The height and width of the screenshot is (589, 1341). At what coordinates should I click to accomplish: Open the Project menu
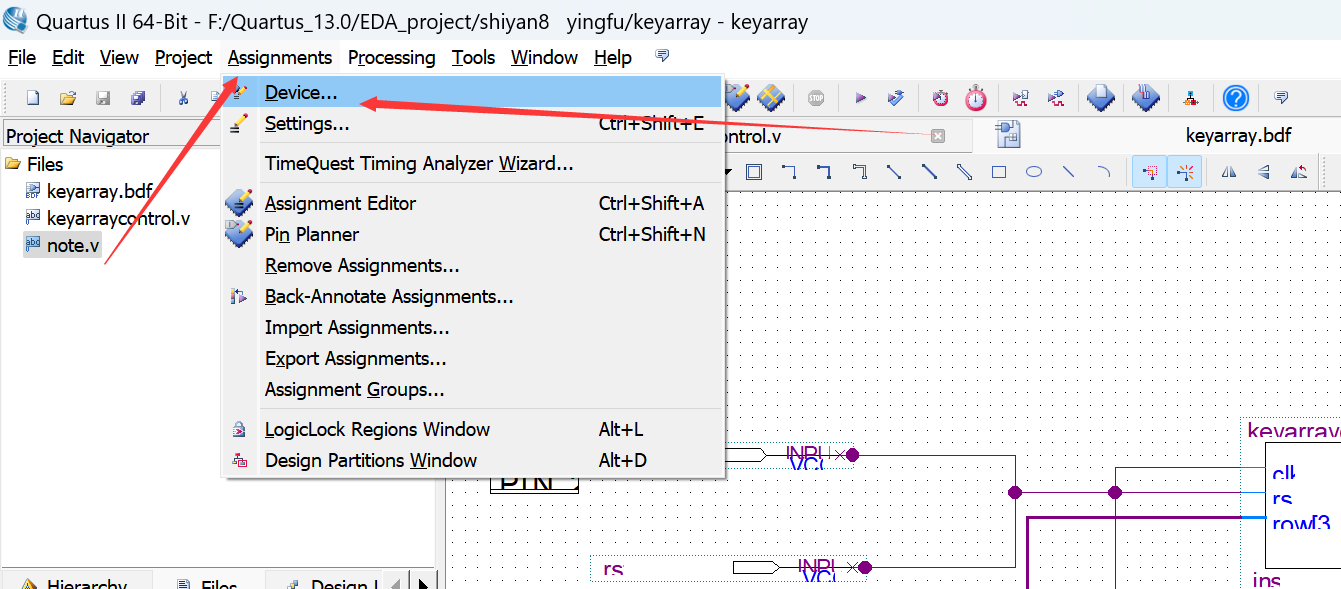(183, 57)
